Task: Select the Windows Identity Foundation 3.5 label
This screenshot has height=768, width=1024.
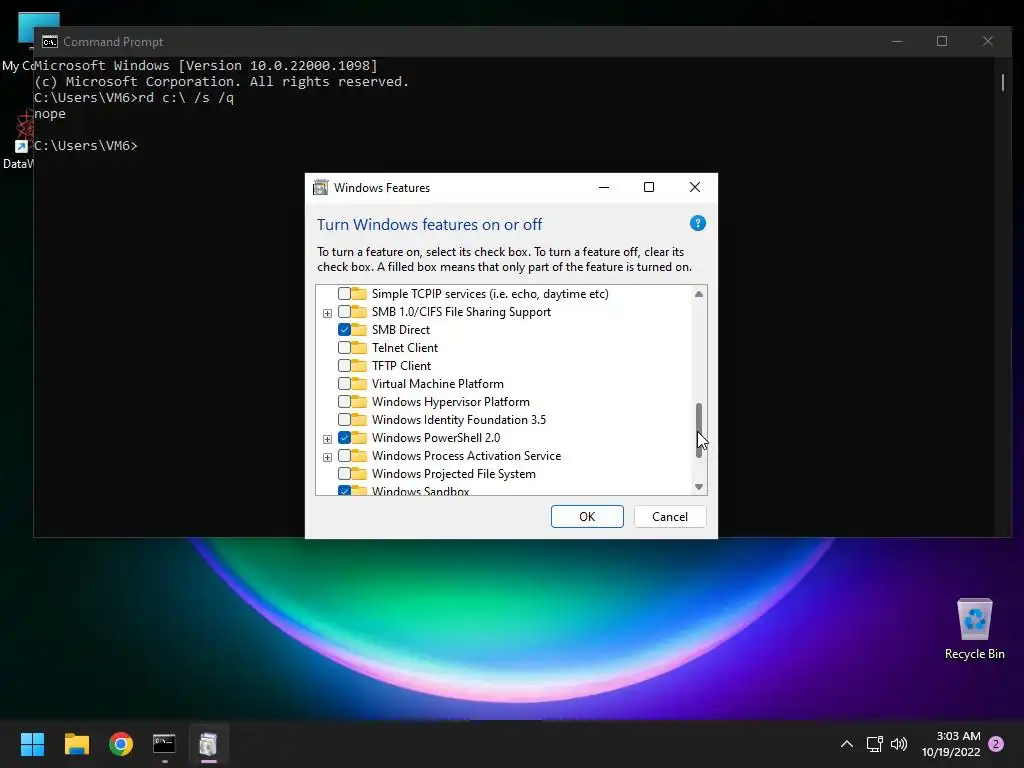Action: 458,419
